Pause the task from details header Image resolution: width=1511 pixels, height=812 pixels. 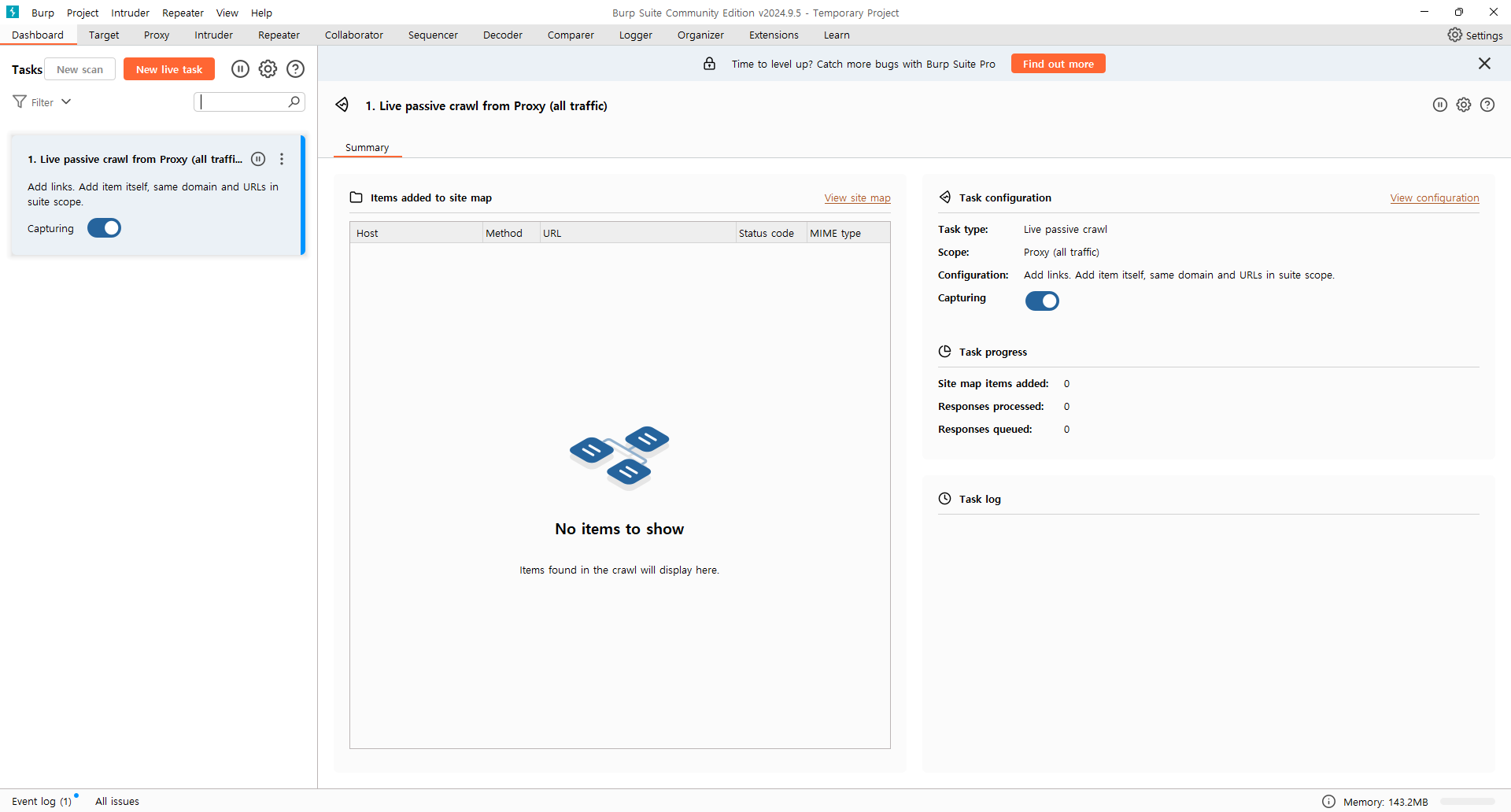click(x=1440, y=105)
